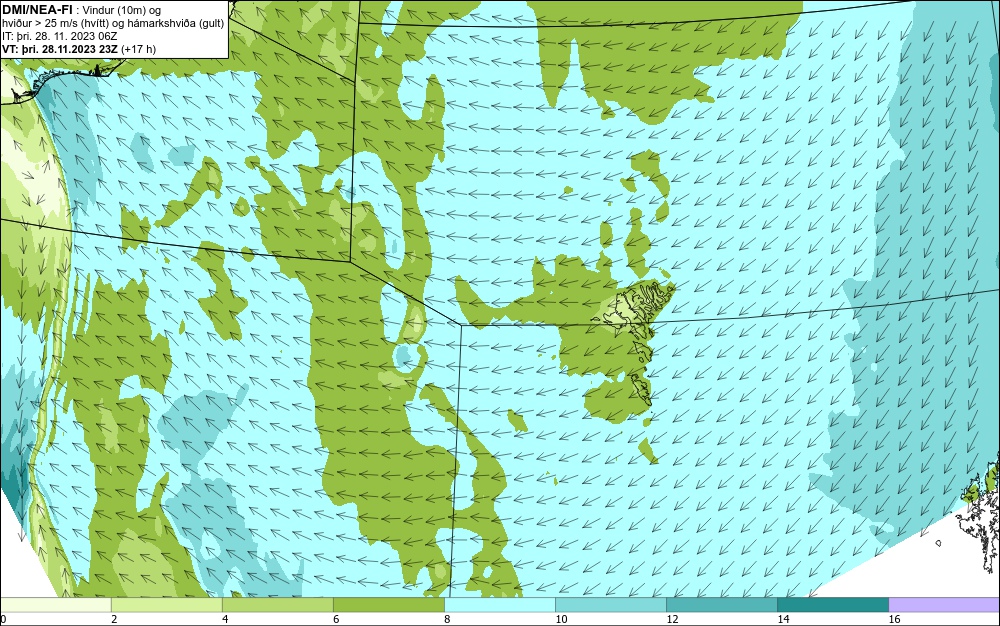Image resolution: width=1000 pixels, height=626 pixels.
Task: Pick the 12–14 m/s teal legend swatch
Action: (722, 604)
